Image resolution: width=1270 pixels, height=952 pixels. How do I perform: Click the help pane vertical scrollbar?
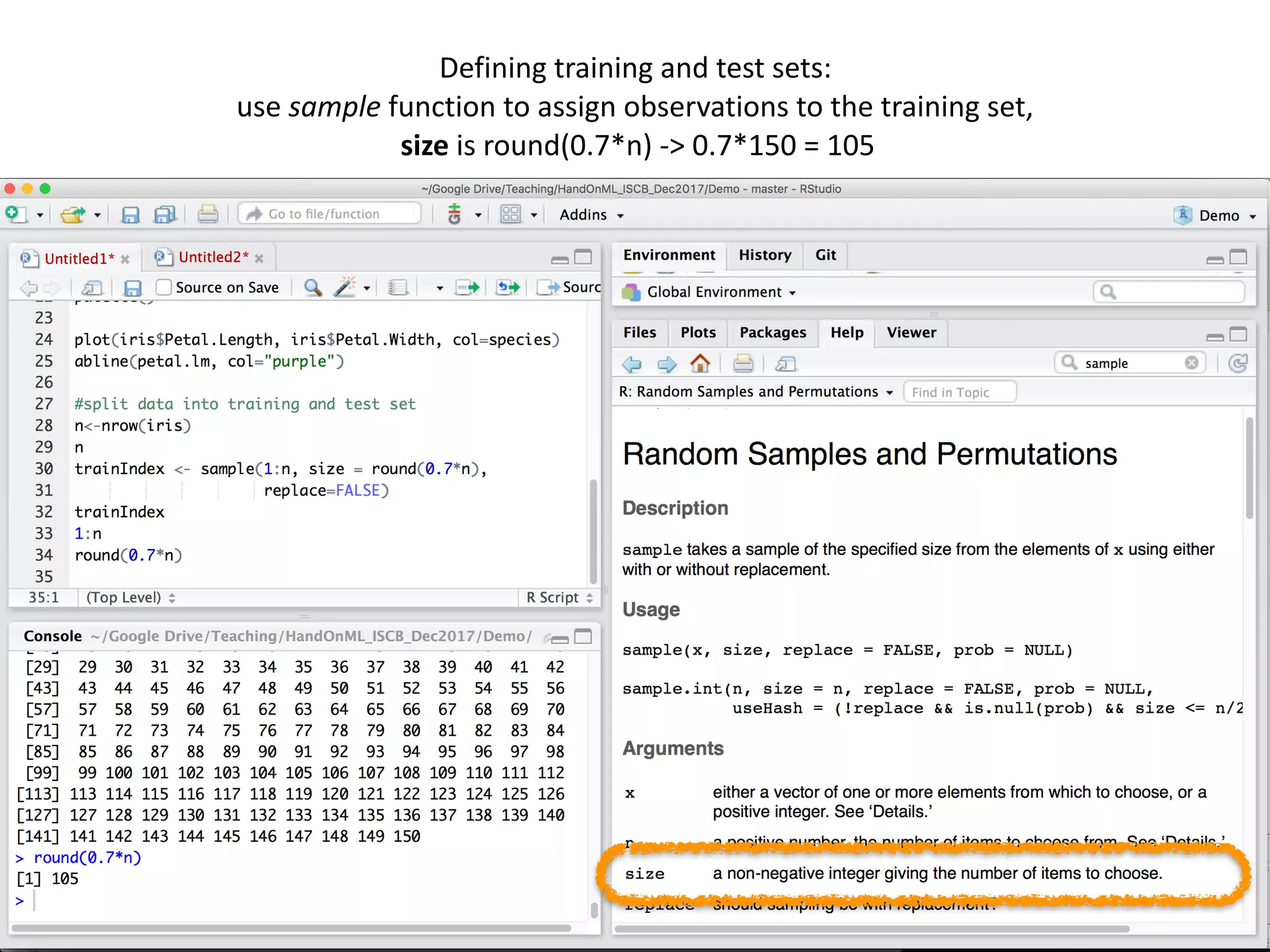click(1249, 469)
